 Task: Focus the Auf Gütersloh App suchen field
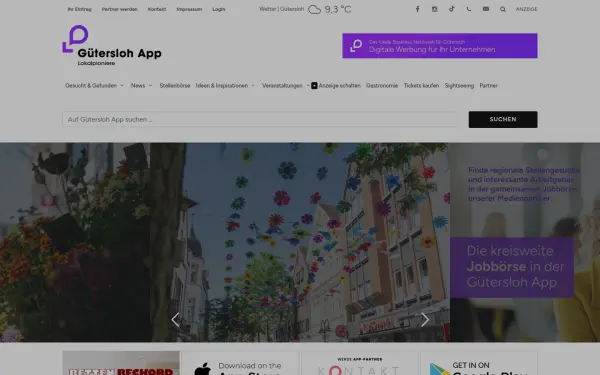pos(259,119)
